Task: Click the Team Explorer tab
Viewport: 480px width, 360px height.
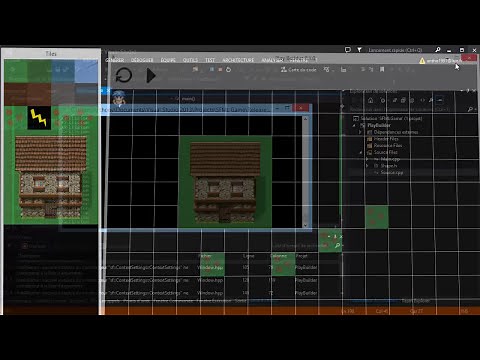Action: click(x=416, y=301)
